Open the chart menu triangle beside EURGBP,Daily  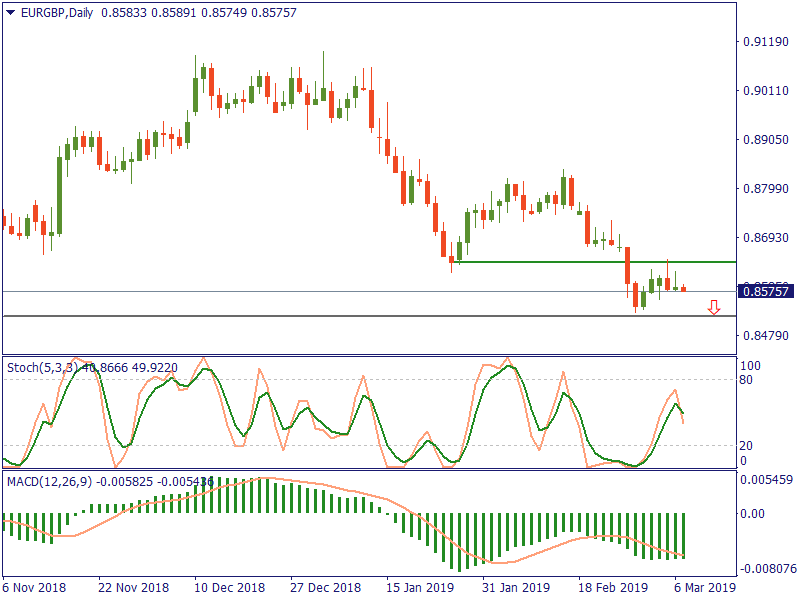point(11,12)
